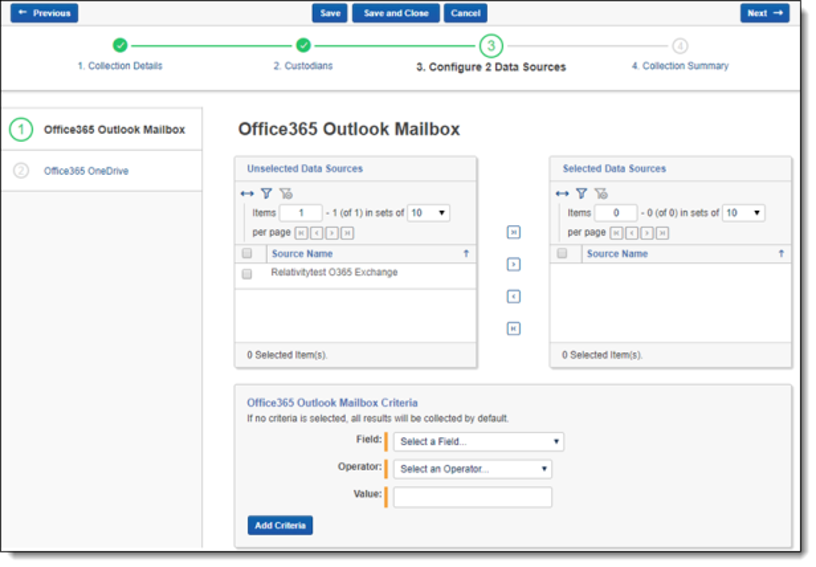Clear filters icon in Selected Data Sources
Viewport: 816px width, 567px height.
[601, 194]
